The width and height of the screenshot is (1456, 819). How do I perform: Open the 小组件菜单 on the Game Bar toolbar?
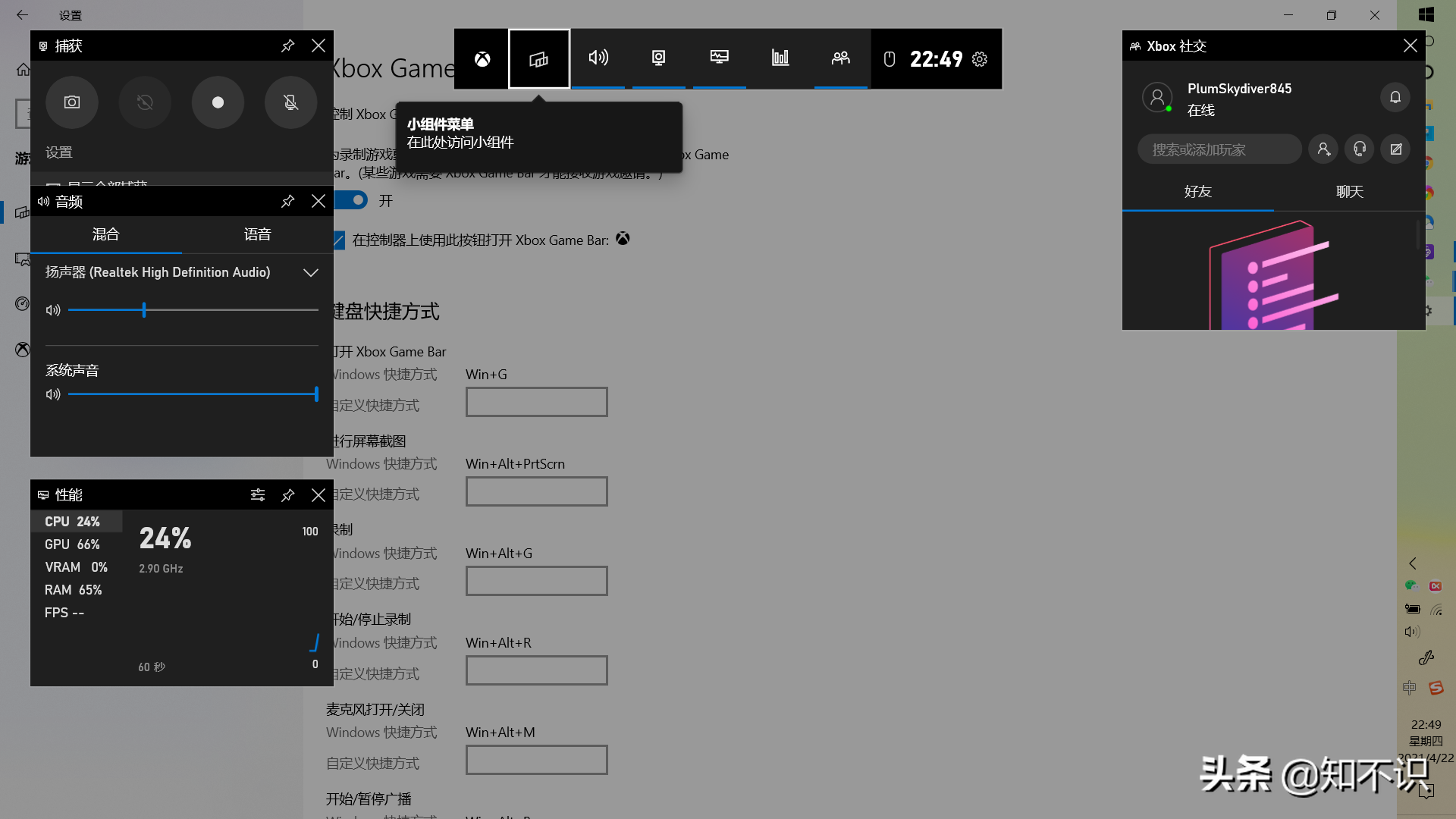tap(539, 58)
